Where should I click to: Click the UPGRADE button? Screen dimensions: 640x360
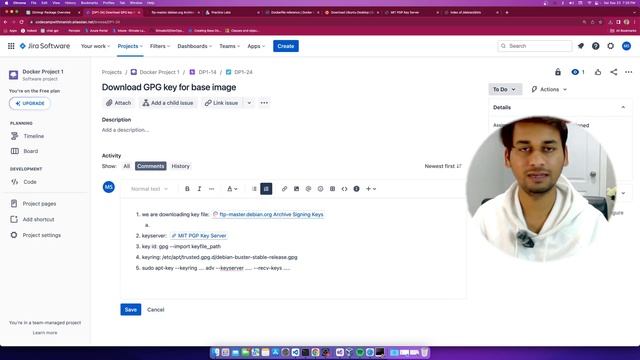coord(30,103)
